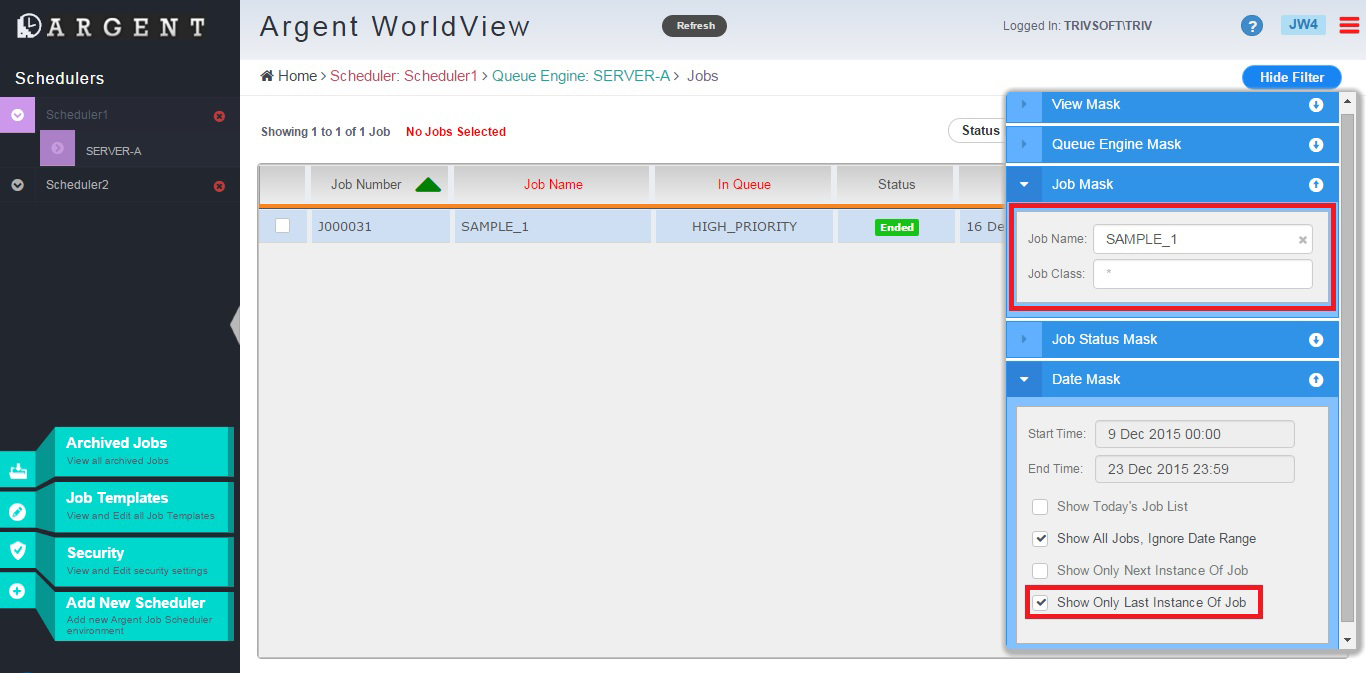Click the Job Class input field
Viewport: 1366px width, 673px height.
pos(1202,274)
